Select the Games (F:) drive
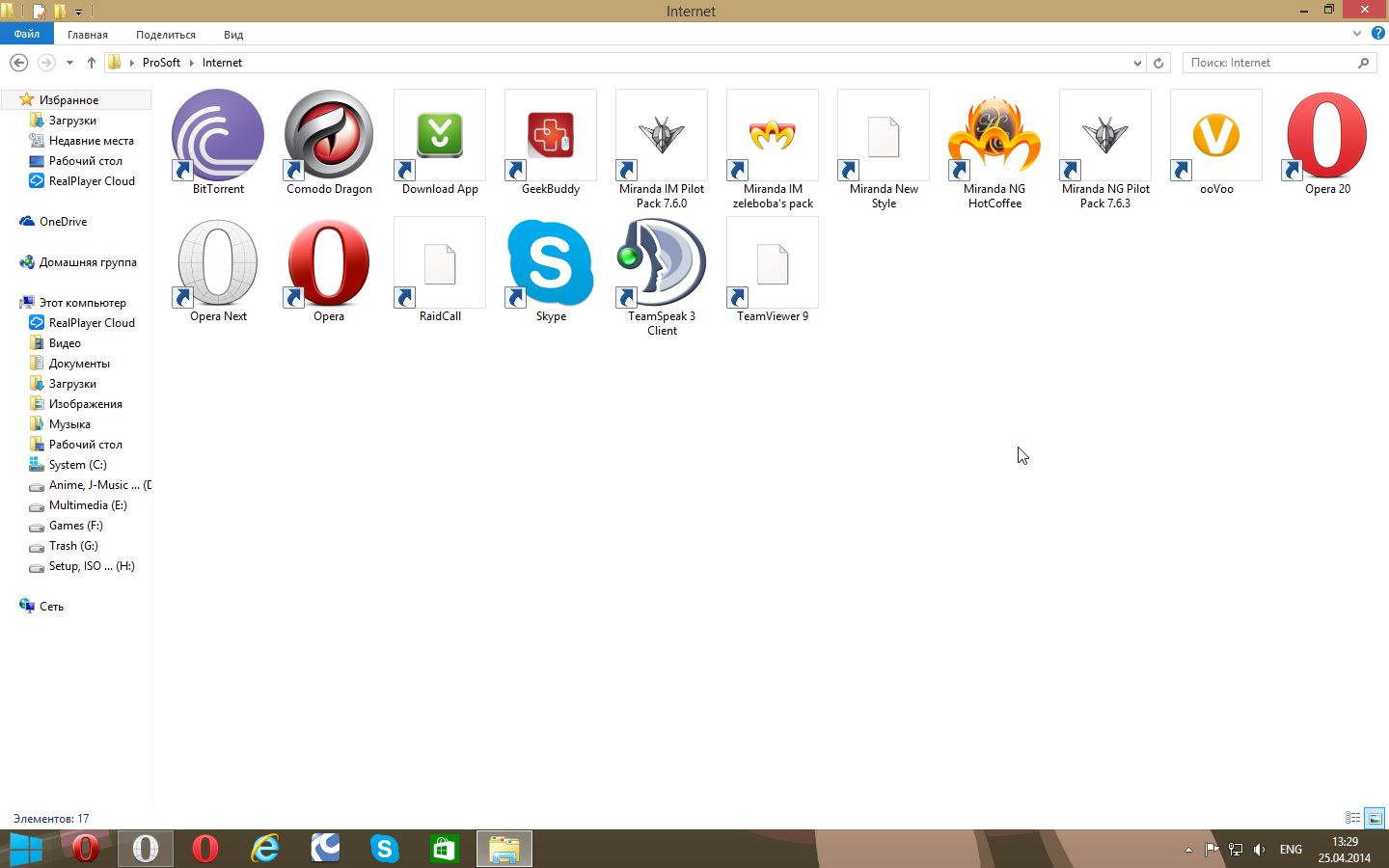Image resolution: width=1389 pixels, height=868 pixels. tap(75, 526)
